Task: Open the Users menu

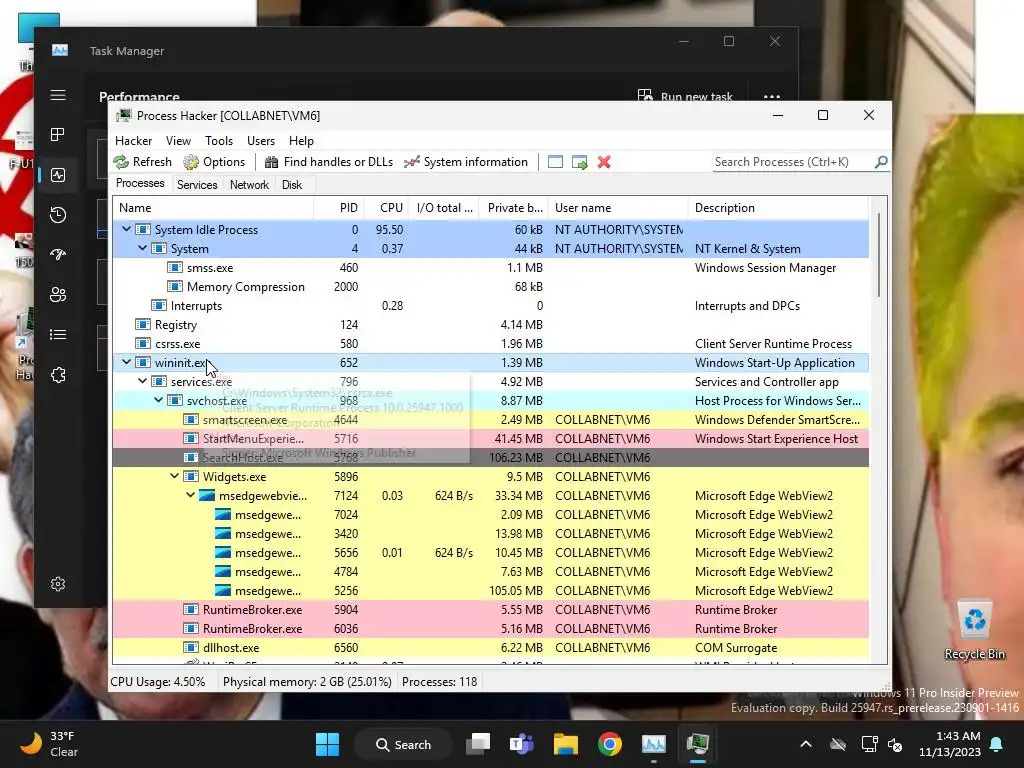Action: click(x=261, y=141)
